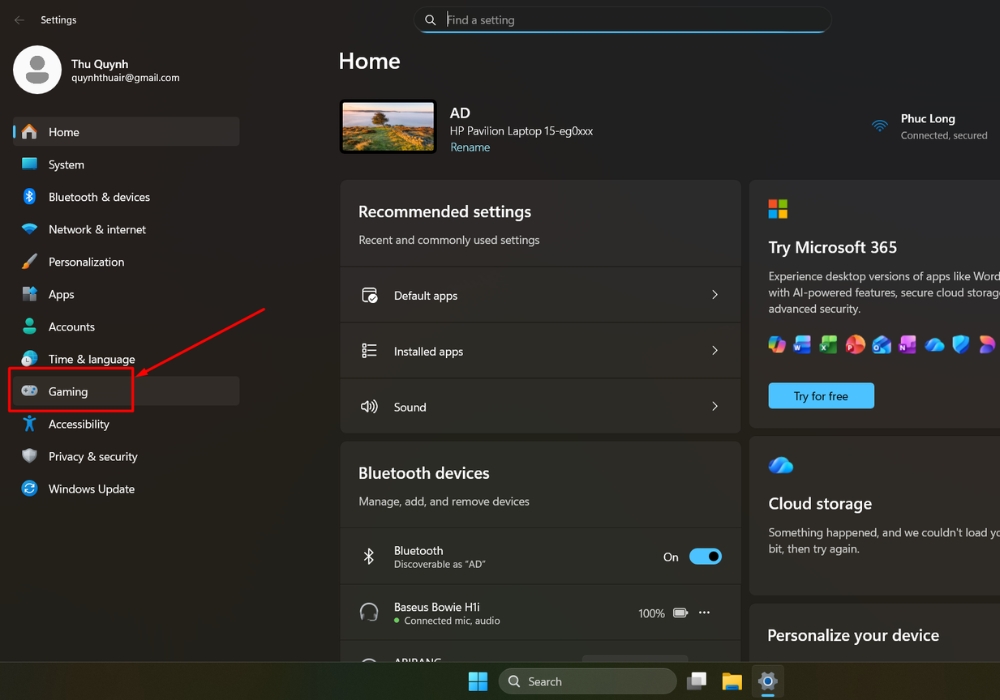Click the System monitor icon
The image size is (1000, 700).
[29, 164]
